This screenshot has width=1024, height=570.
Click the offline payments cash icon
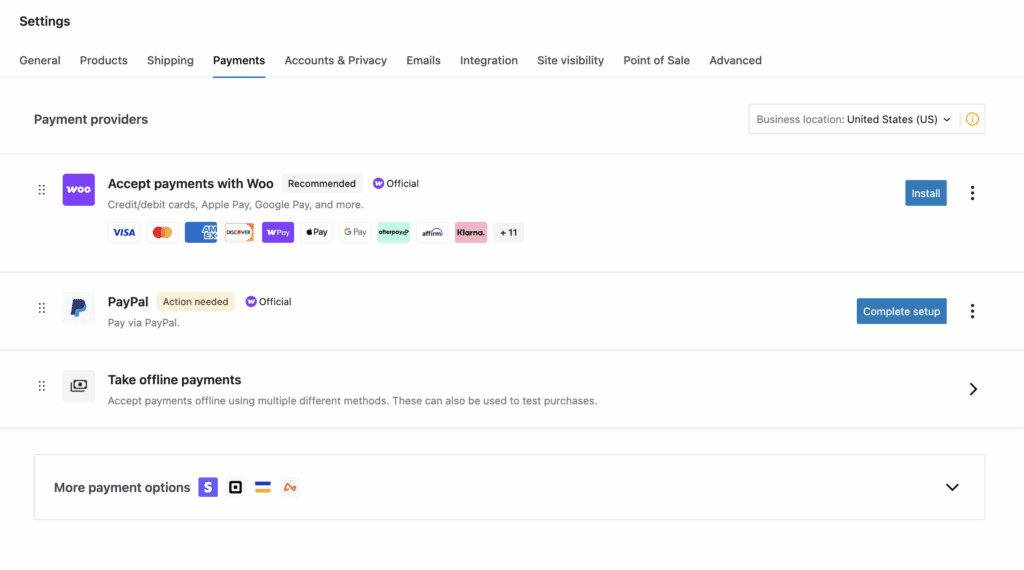[78, 385]
